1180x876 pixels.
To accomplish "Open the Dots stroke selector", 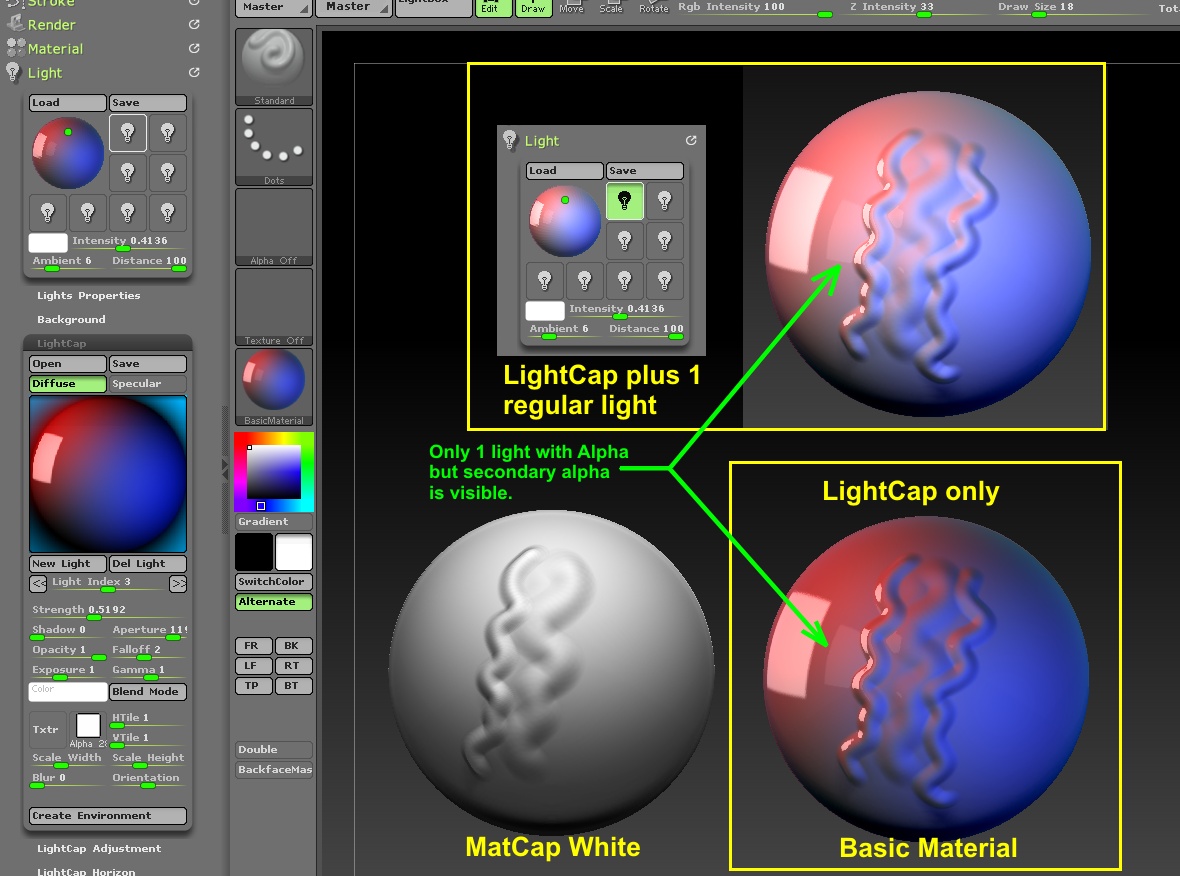I will (x=274, y=148).
